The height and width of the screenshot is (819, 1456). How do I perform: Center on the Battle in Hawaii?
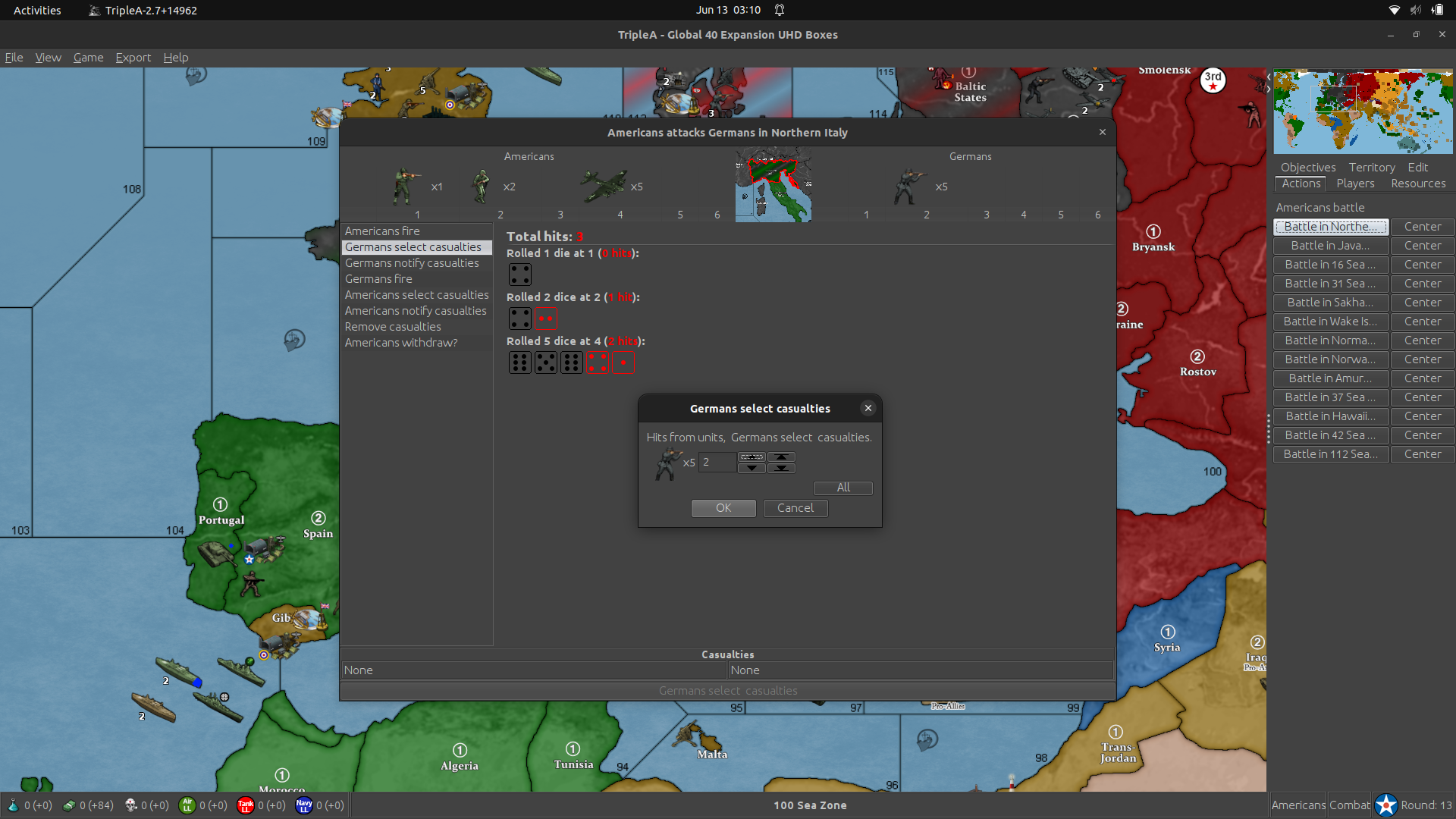click(1422, 416)
